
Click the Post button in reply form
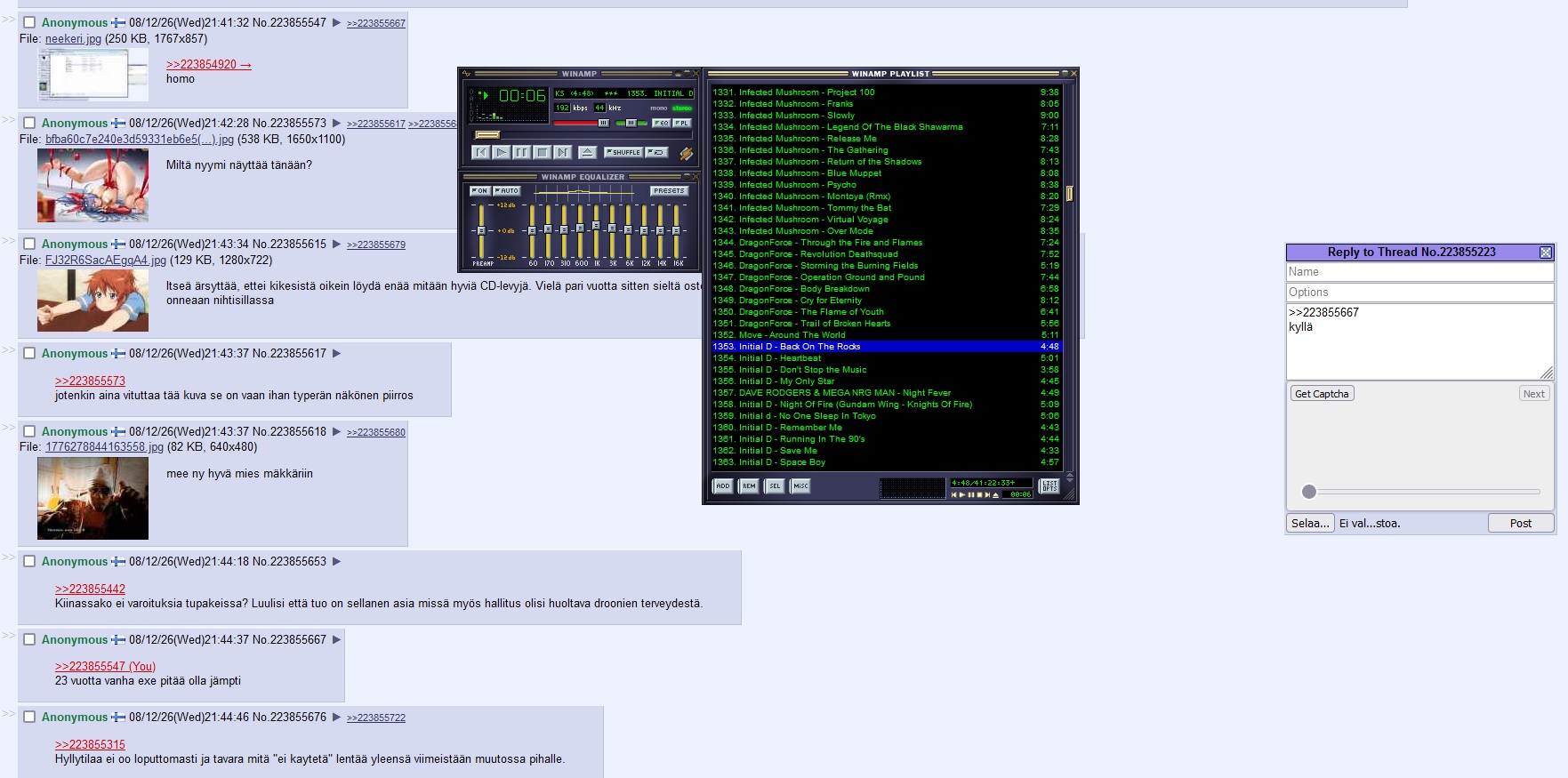click(1521, 524)
